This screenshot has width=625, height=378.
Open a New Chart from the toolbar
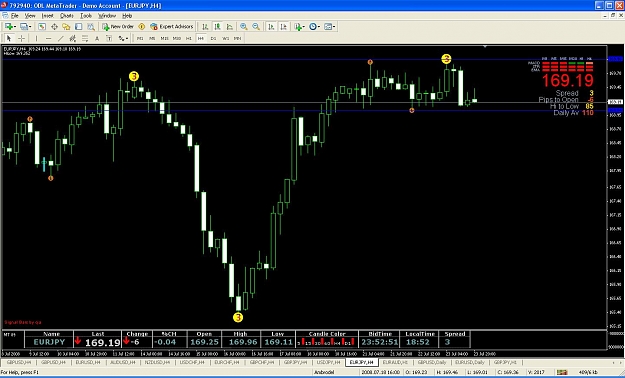[8, 26]
